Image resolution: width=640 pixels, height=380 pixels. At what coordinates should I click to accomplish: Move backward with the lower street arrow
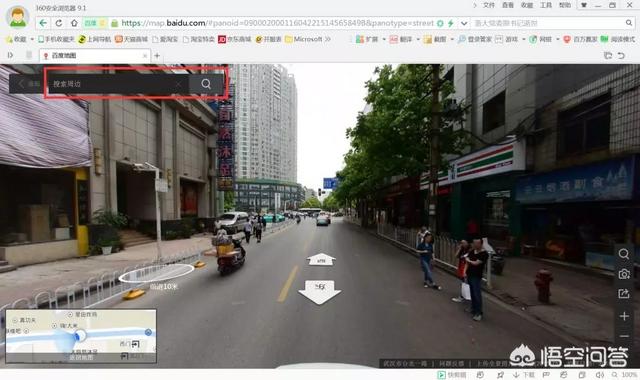pos(320,291)
